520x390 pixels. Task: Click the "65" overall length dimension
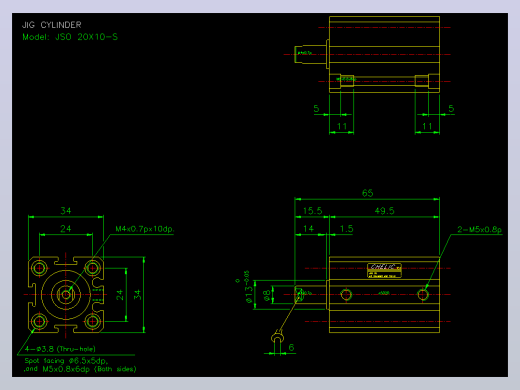pos(368,193)
